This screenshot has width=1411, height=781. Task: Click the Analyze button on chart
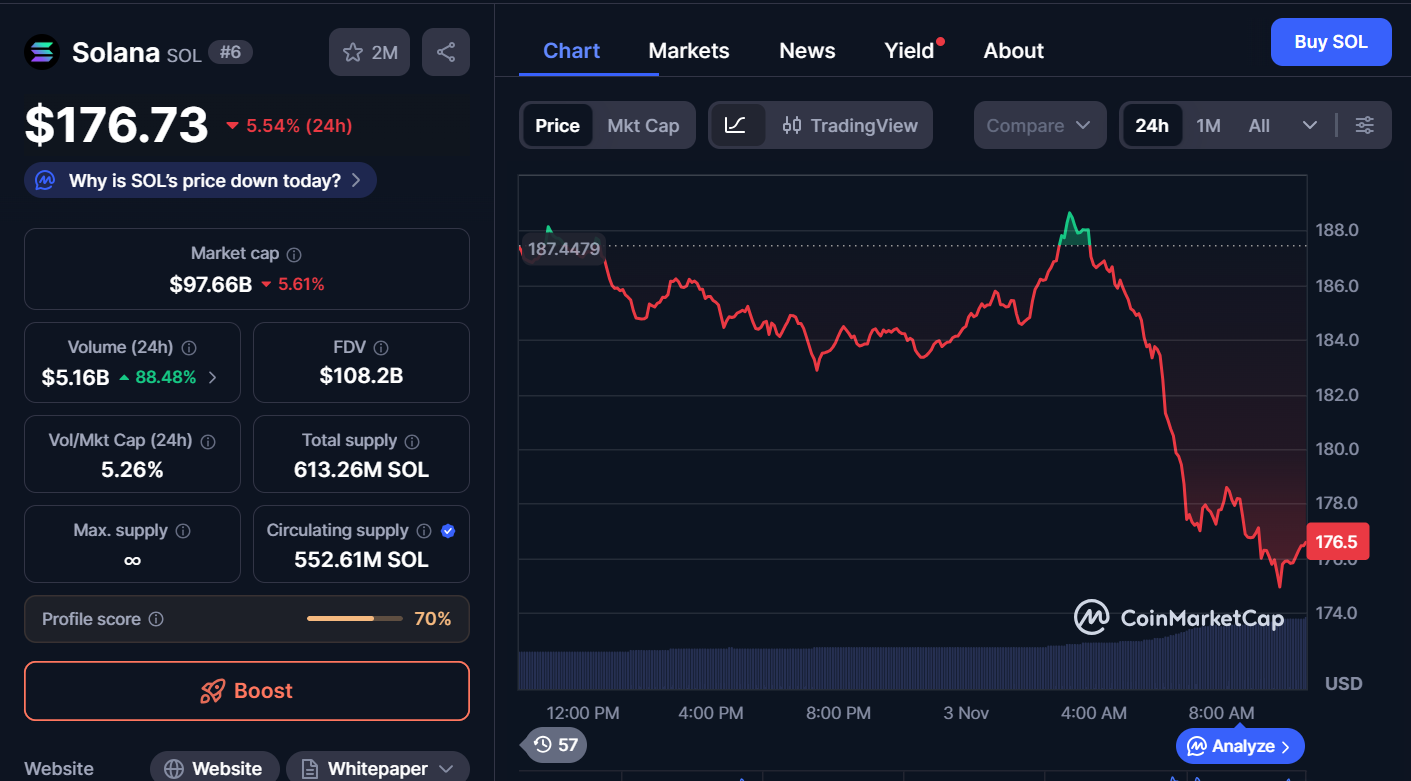(1240, 746)
